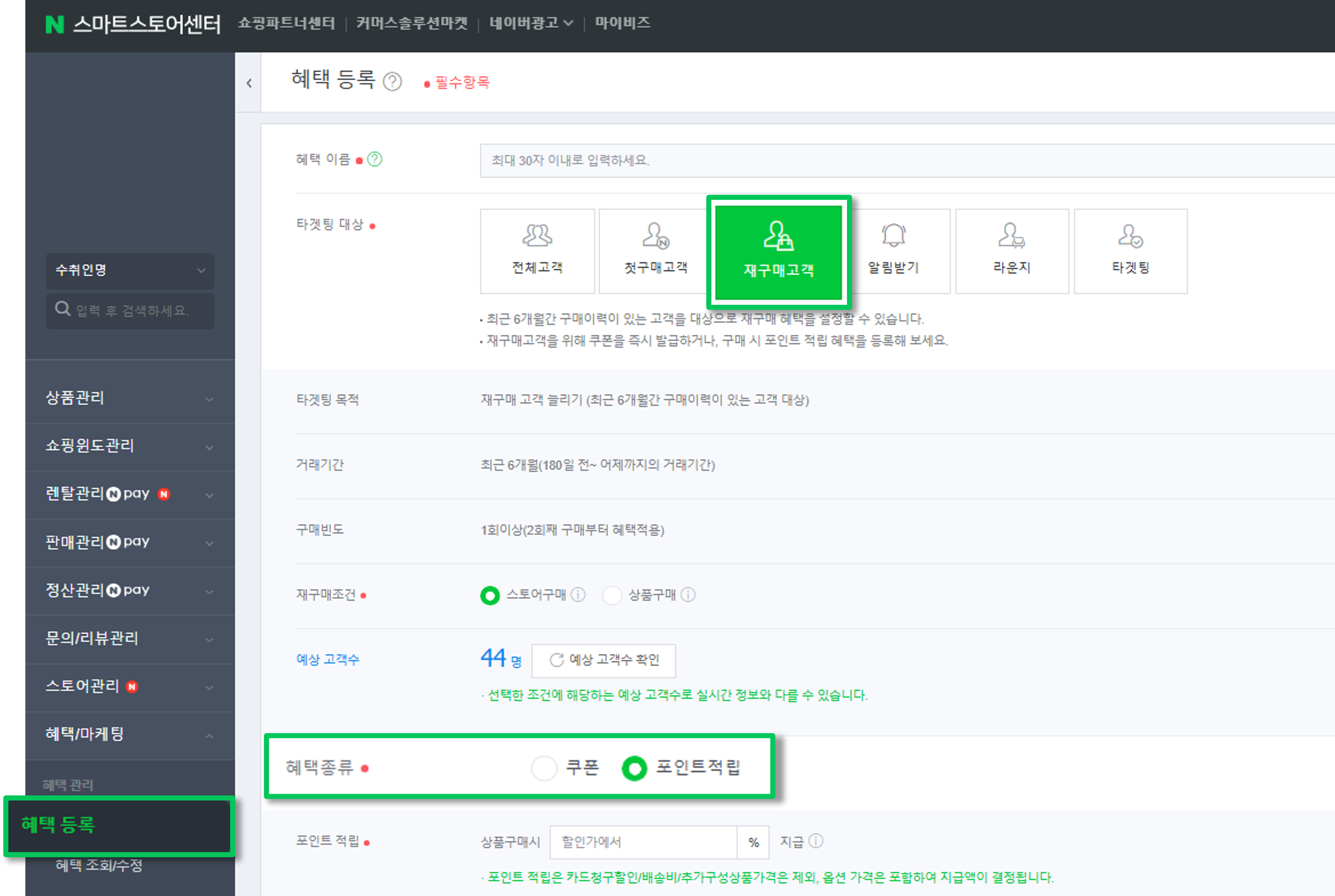This screenshot has height=896, width=1335.
Task: Collapse sidebar with the left arrow icon
Action: click(x=249, y=83)
